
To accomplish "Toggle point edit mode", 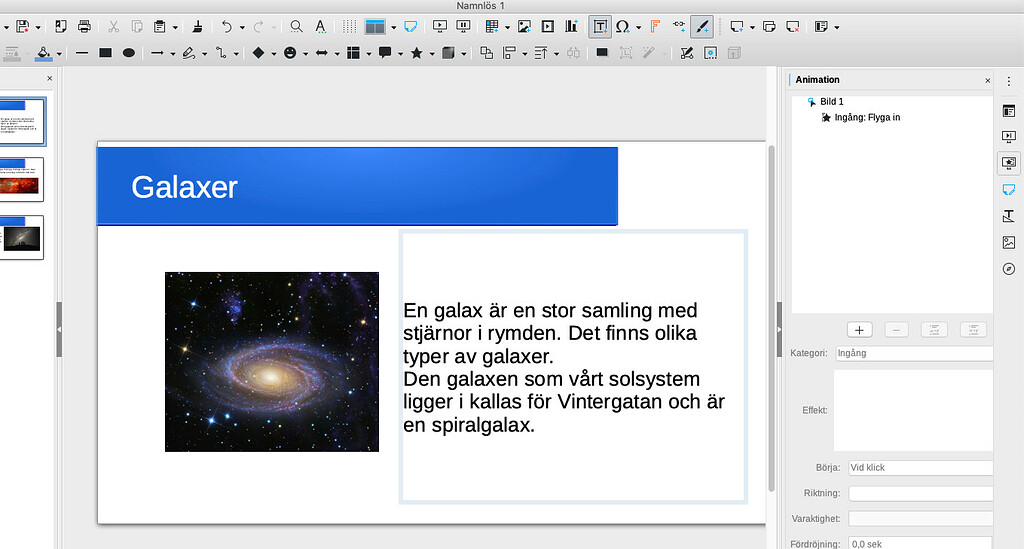I will coord(686,53).
